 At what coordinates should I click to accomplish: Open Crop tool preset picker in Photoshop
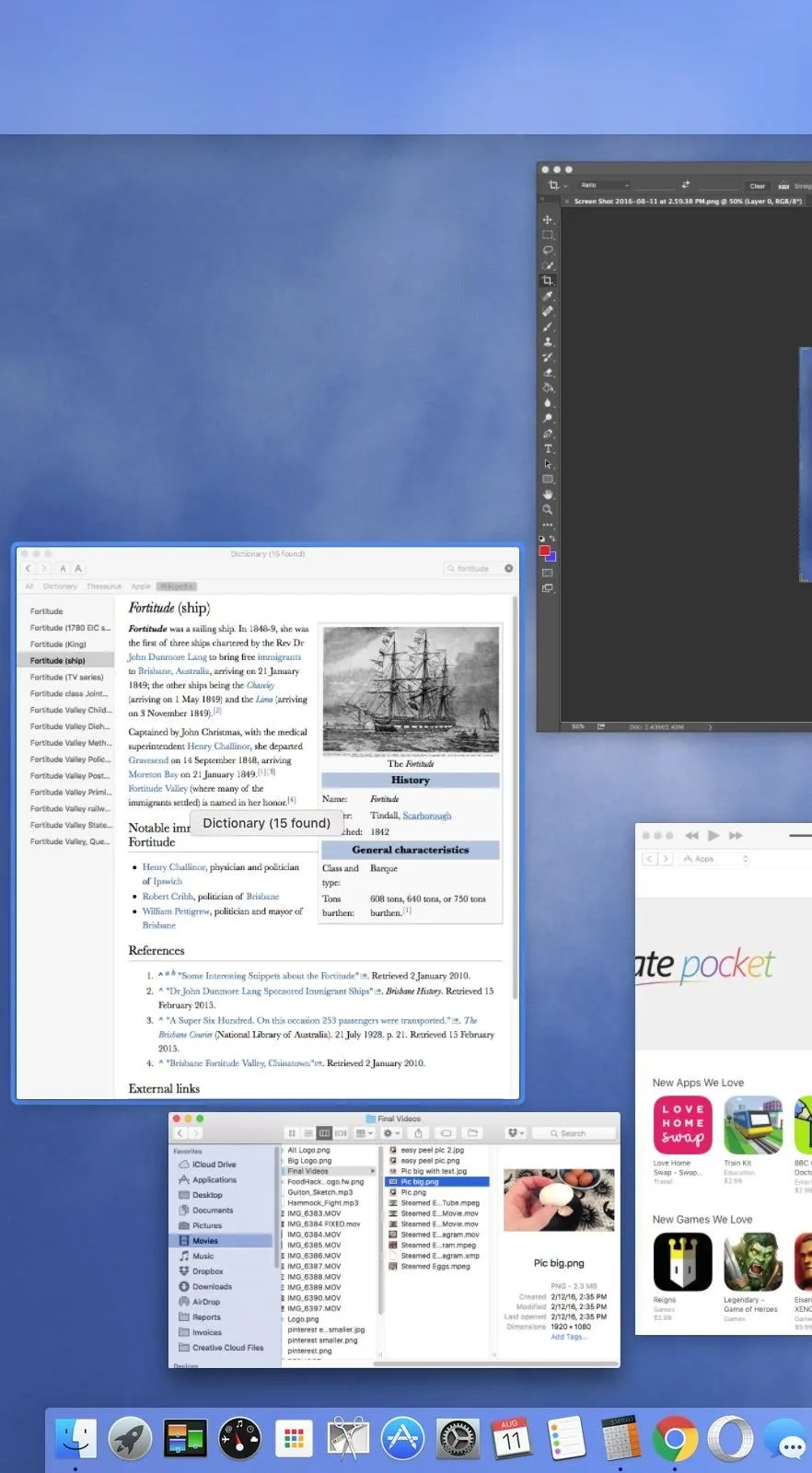point(558,185)
